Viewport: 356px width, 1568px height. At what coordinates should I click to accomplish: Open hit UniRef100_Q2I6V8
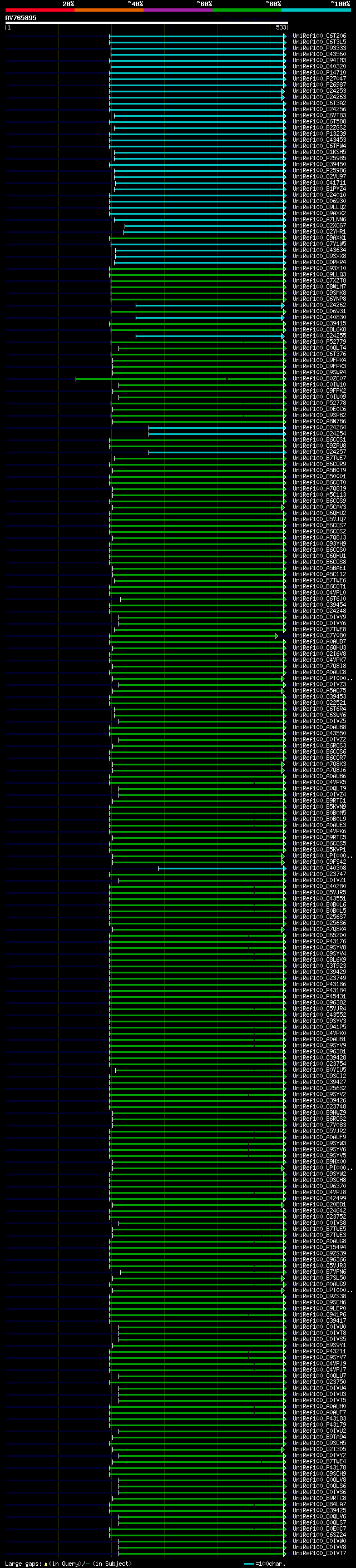[319, 654]
